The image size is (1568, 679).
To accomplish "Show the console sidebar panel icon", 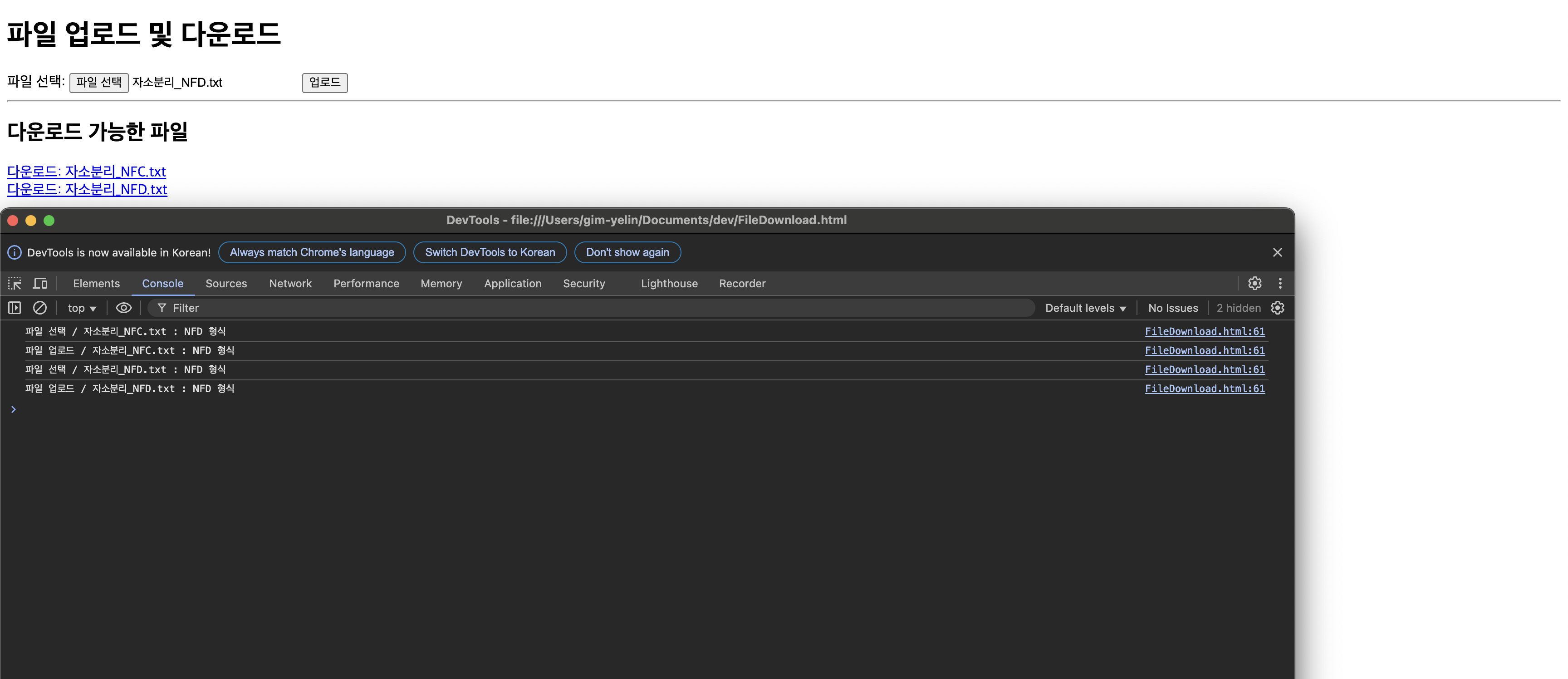I will point(15,308).
